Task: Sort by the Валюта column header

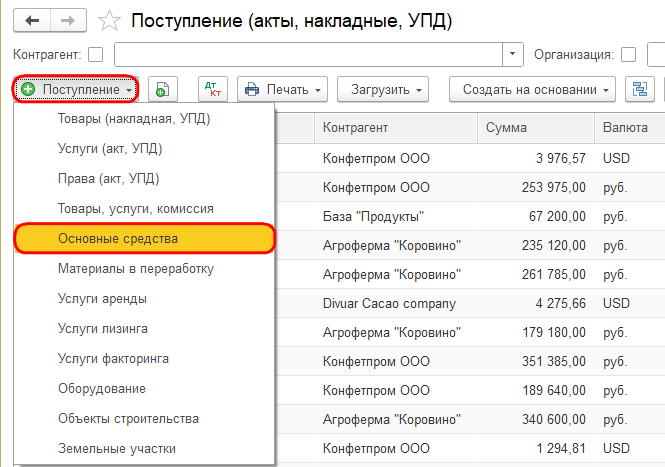Action: [x=629, y=128]
